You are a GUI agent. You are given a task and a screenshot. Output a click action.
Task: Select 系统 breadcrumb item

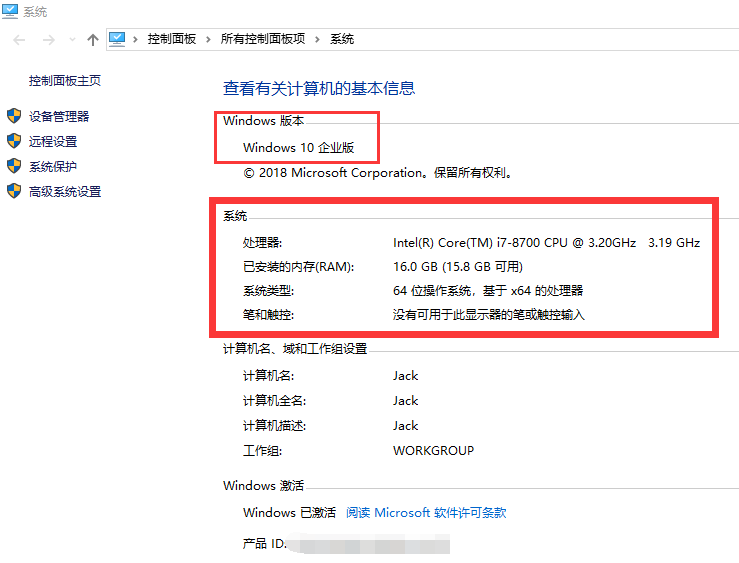click(x=342, y=39)
